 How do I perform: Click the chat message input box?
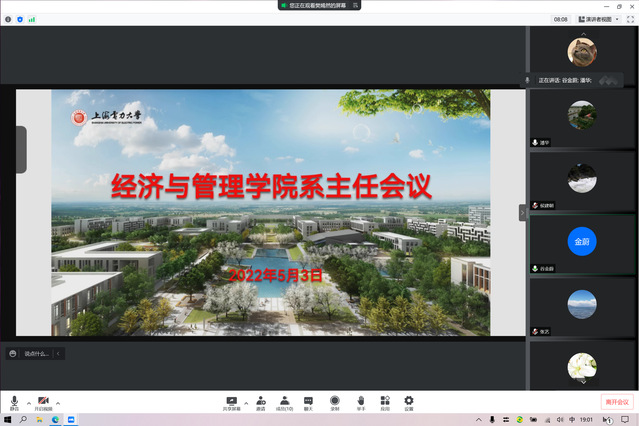[36, 353]
